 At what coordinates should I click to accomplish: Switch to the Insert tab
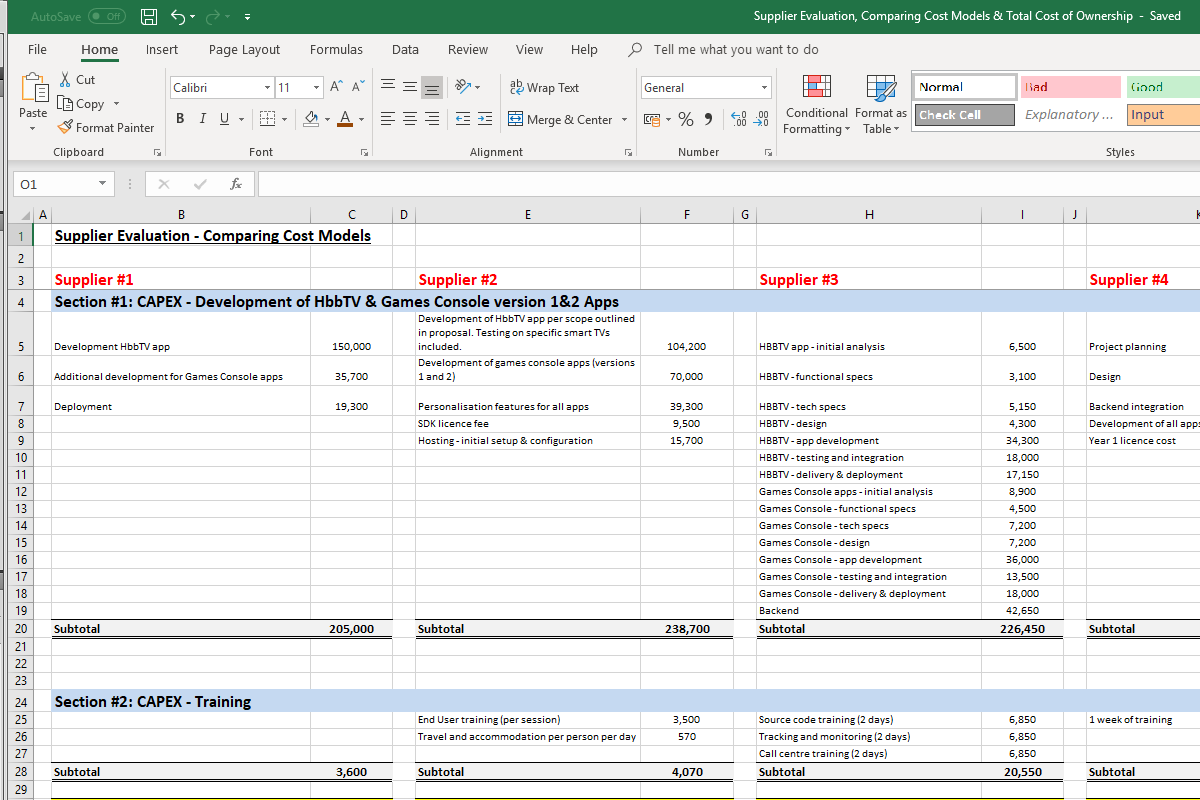tap(162, 50)
